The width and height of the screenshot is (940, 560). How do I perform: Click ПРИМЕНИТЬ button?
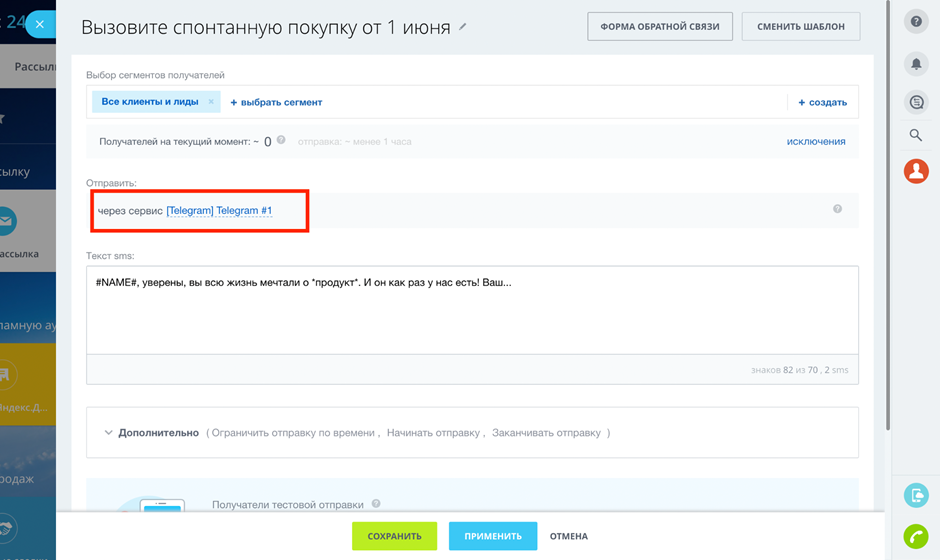[493, 536]
